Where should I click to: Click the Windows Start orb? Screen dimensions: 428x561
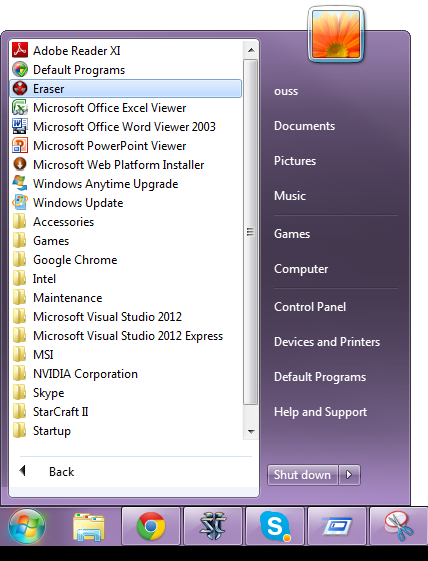(27, 526)
